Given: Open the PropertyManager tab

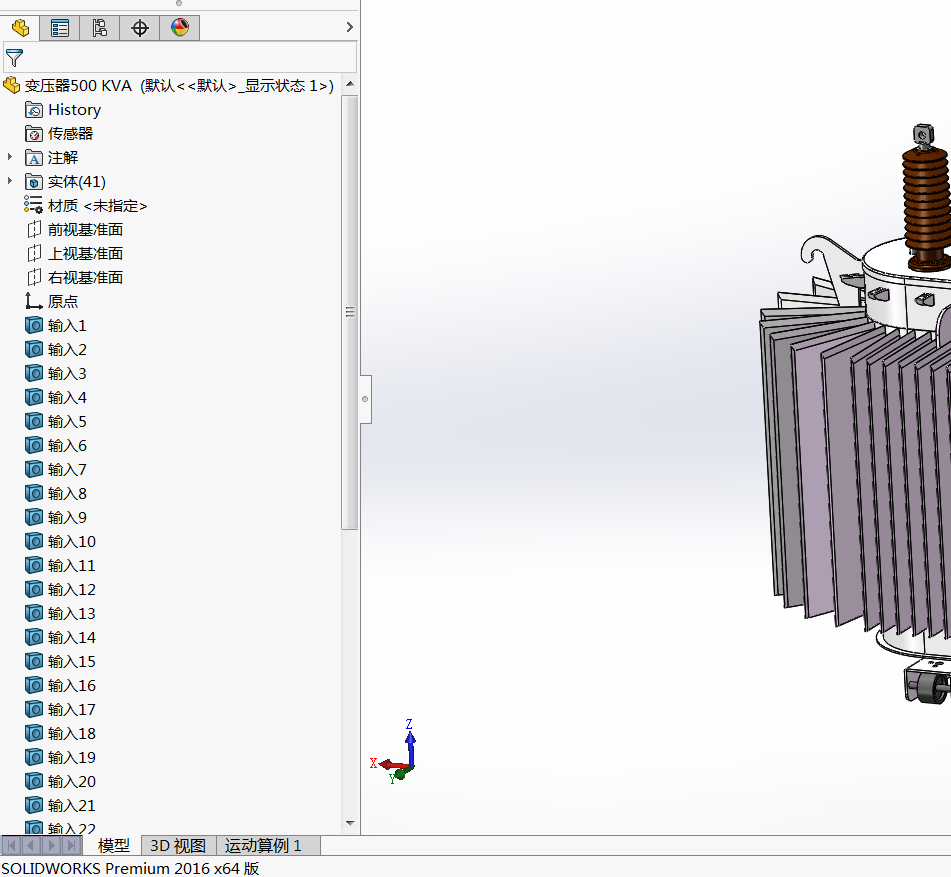Looking at the screenshot, I should [60, 28].
